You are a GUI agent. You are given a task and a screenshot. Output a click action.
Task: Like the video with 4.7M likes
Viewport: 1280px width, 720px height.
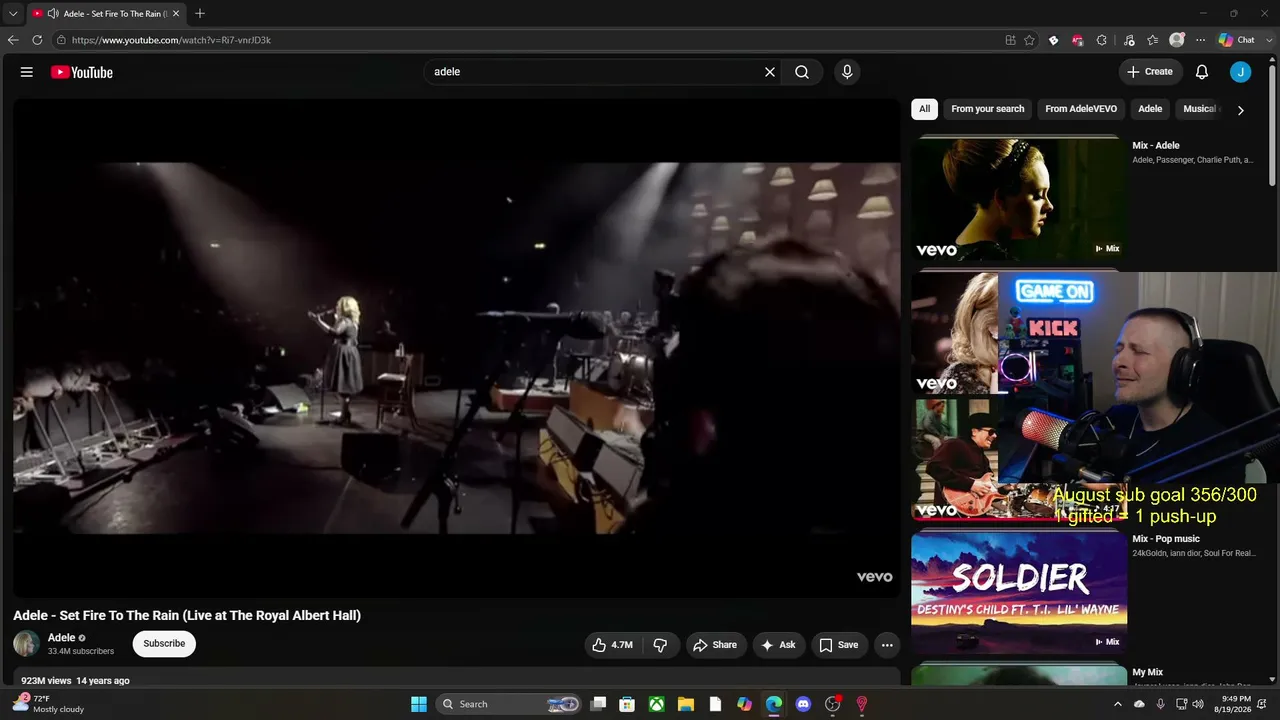click(x=612, y=645)
